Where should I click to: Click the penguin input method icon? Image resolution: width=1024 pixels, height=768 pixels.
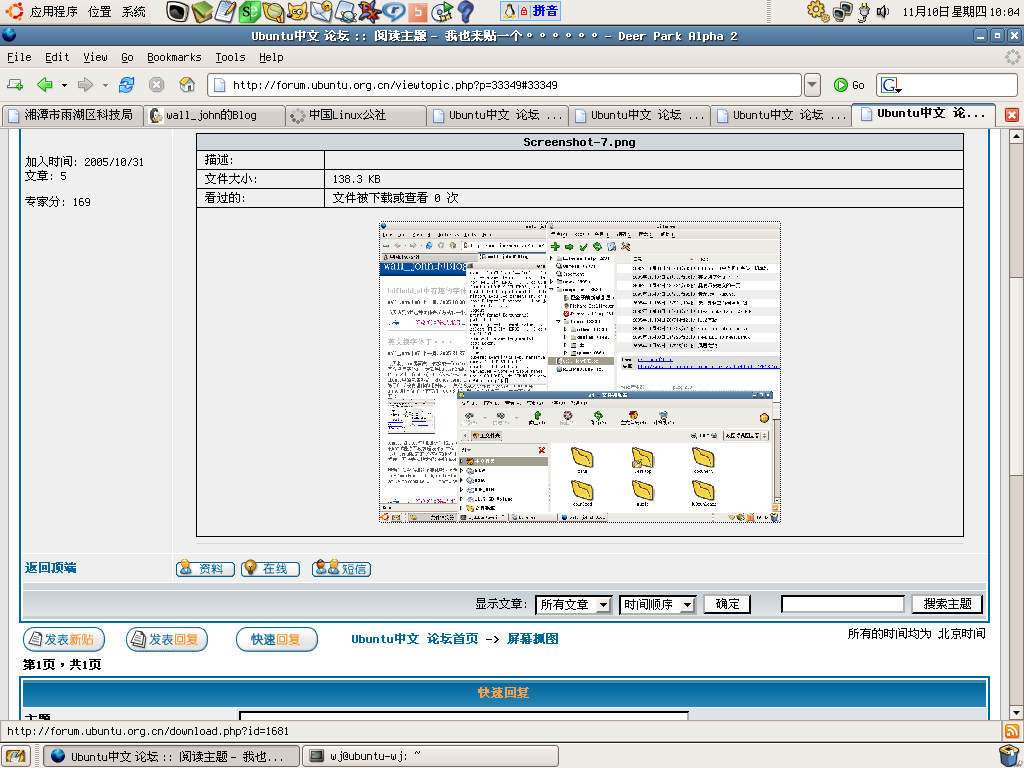click(x=509, y=11)
